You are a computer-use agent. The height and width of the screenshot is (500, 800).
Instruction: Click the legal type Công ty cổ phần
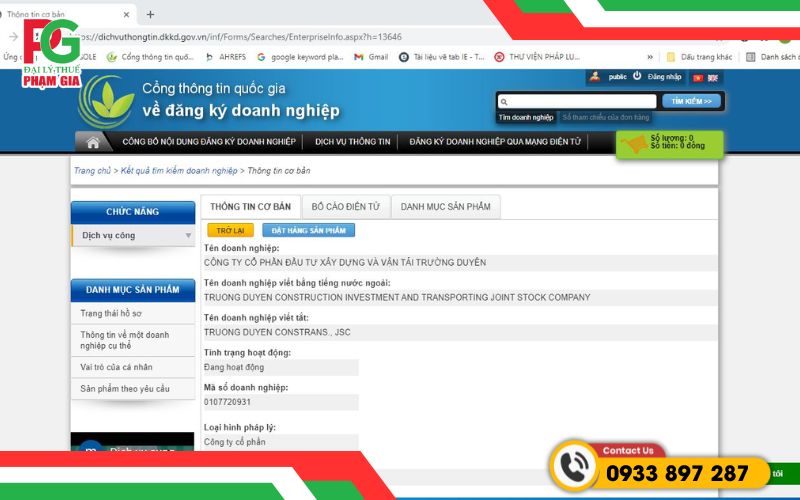[x=235, y=442]
